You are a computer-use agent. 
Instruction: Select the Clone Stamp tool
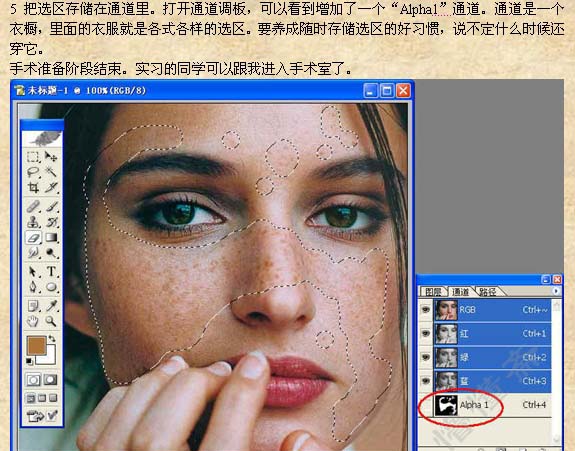pyautogui.click(x=33, y=222)
